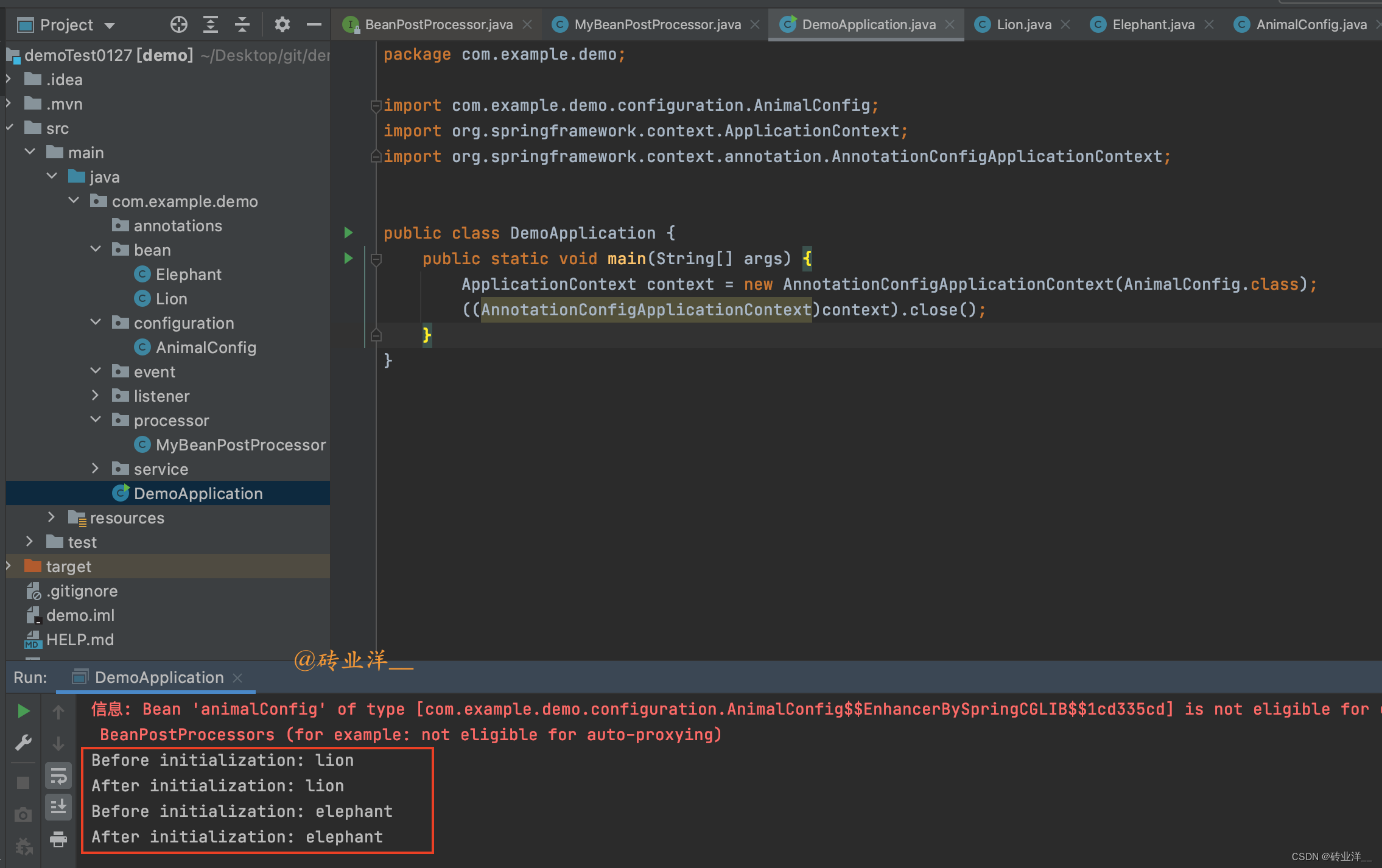Expand the service package folder
The image size is (1382, 868).
(x=95, y=469)
